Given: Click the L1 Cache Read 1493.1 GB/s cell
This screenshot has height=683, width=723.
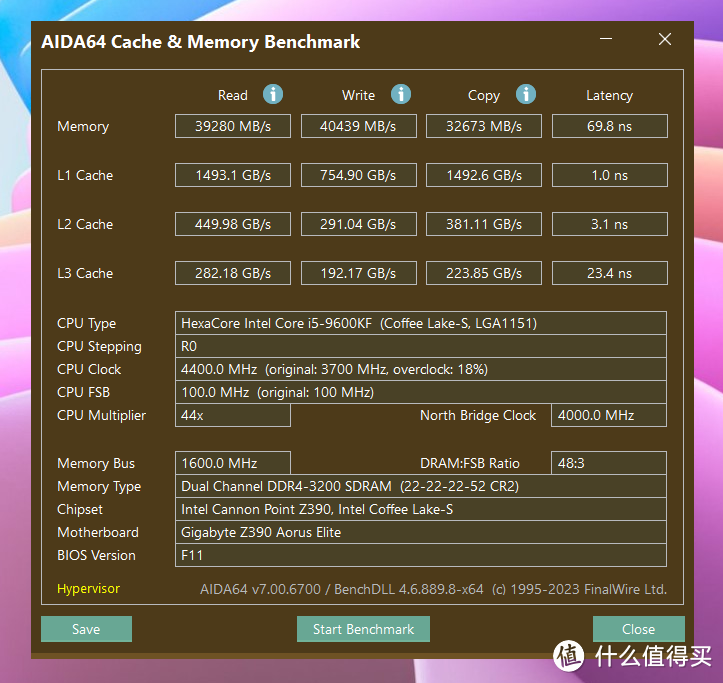Looking at the screenshot, I should coord(233,175).
